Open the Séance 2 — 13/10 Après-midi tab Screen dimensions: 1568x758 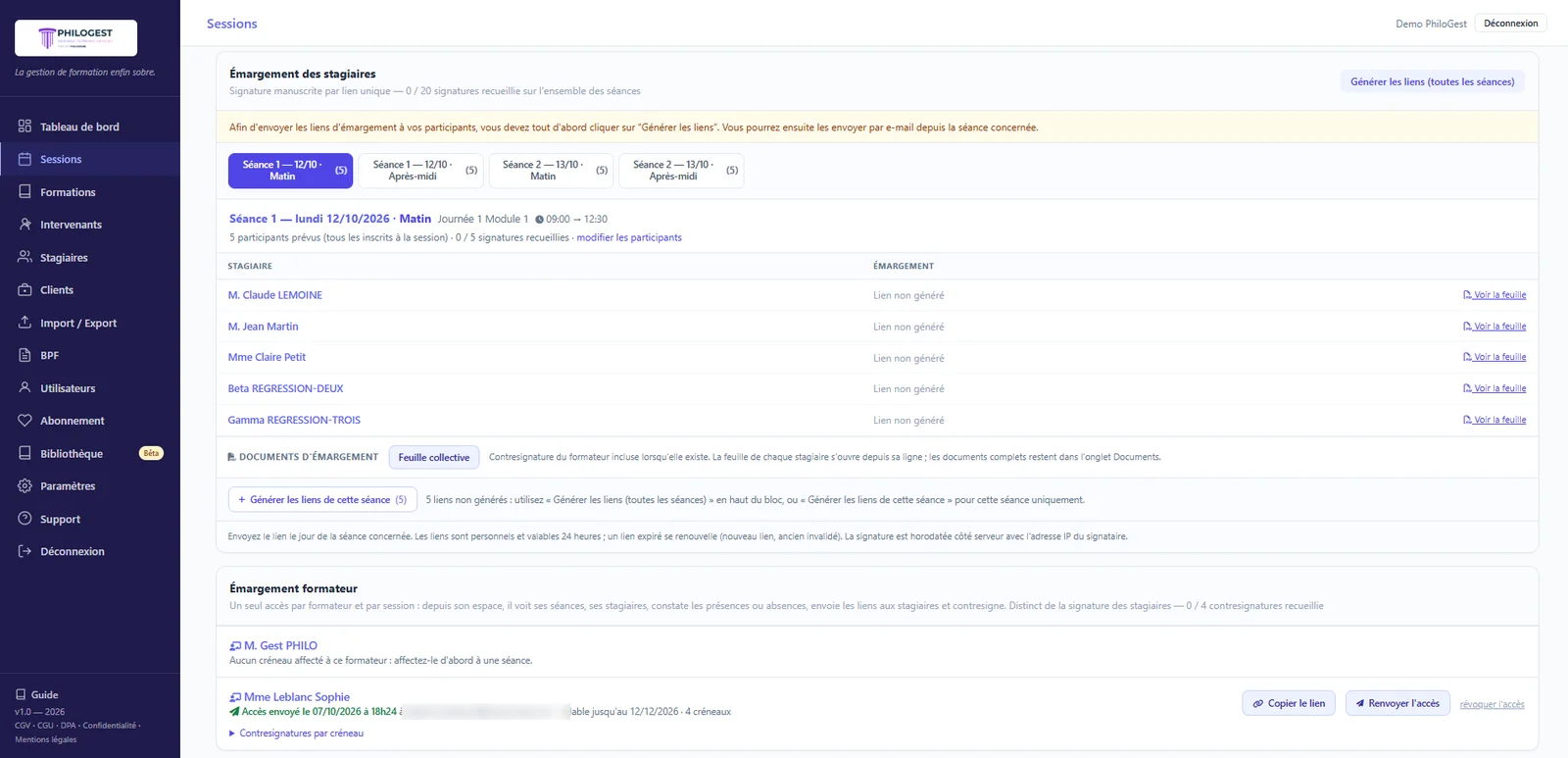click(682, 171)
